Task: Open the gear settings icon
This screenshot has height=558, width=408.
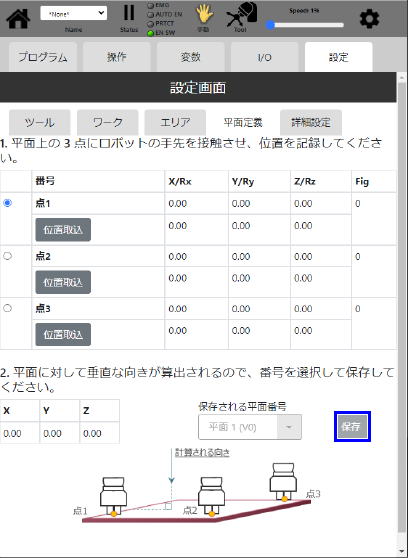Action: 369,19
